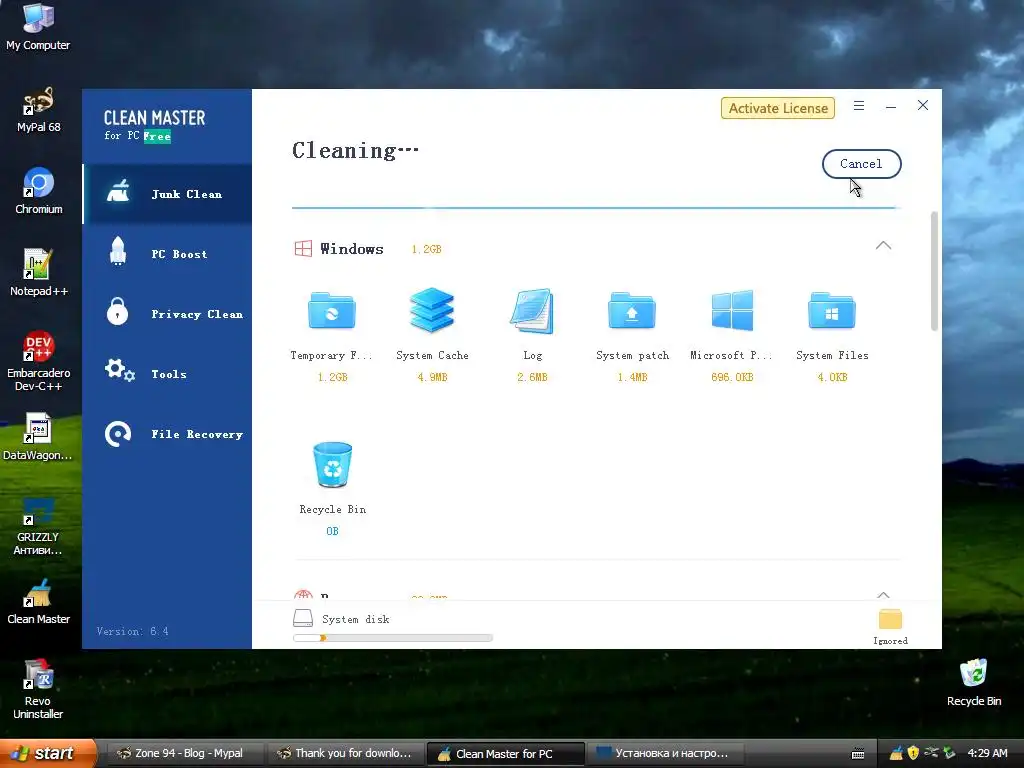The image size is (1024, 768).
Task: Select Notepad++ desktop icon
Action: pos(39,273)
